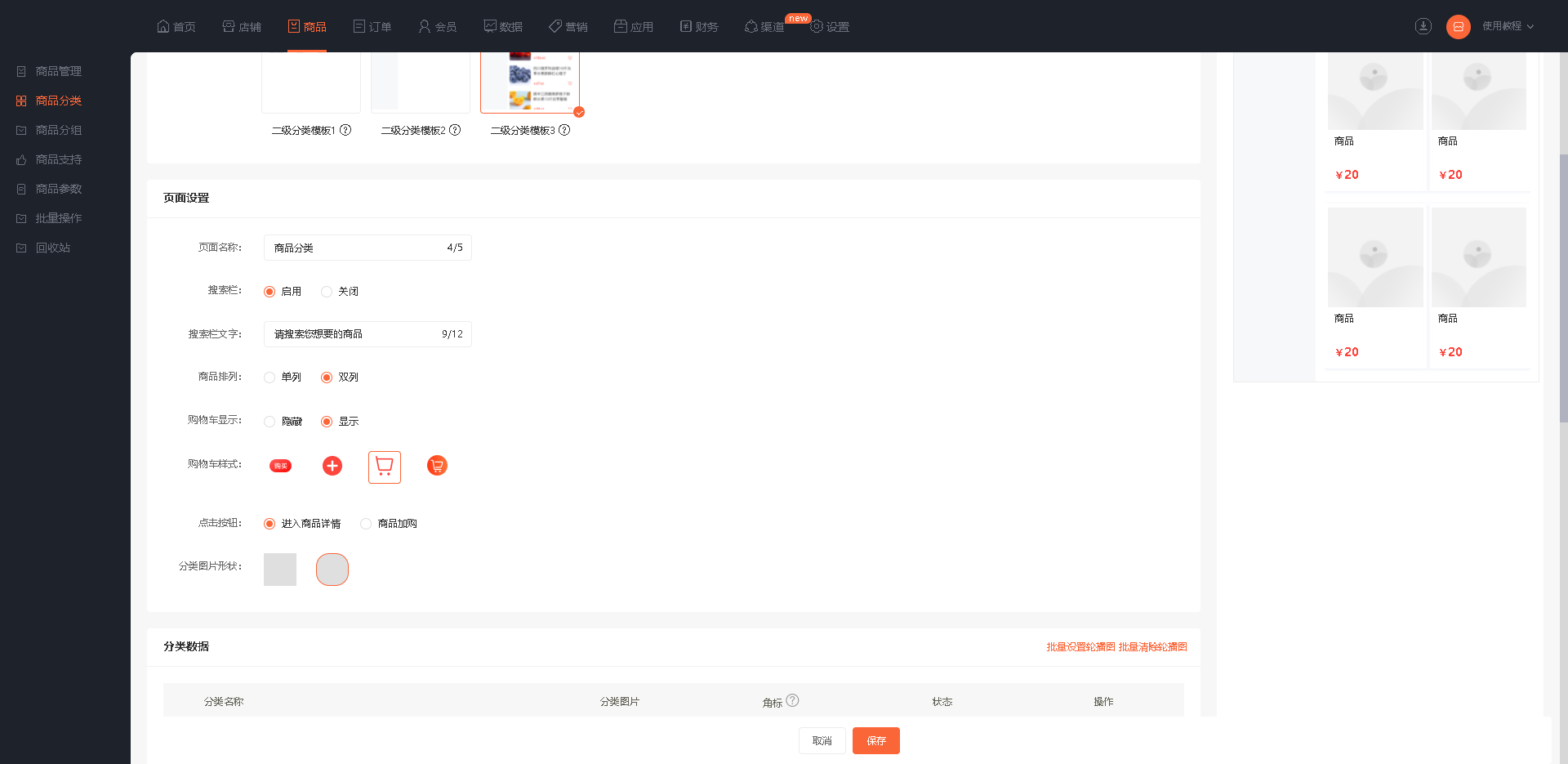
Task: Open 设置 in top navigation
Action: pos(830,27)
